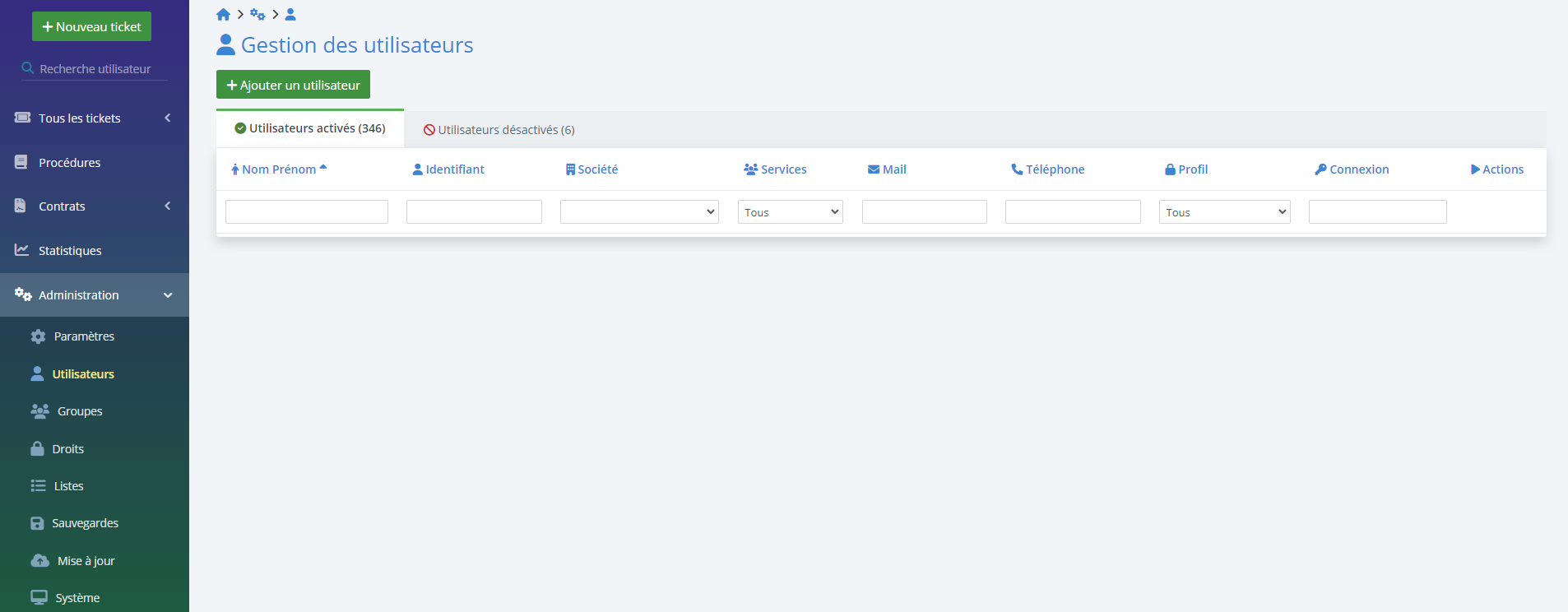
Task: Sort by Identifiant column header
Action: (x=448, y=169)
